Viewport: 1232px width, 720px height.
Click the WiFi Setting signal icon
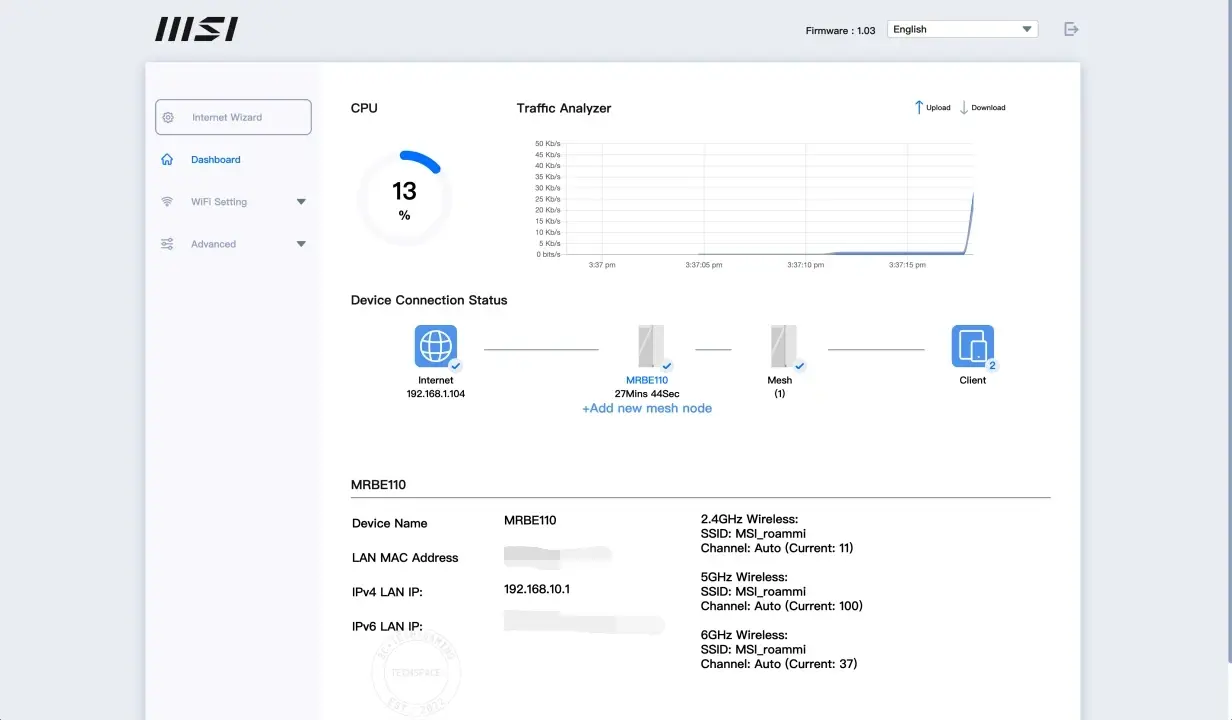point(167,202)
